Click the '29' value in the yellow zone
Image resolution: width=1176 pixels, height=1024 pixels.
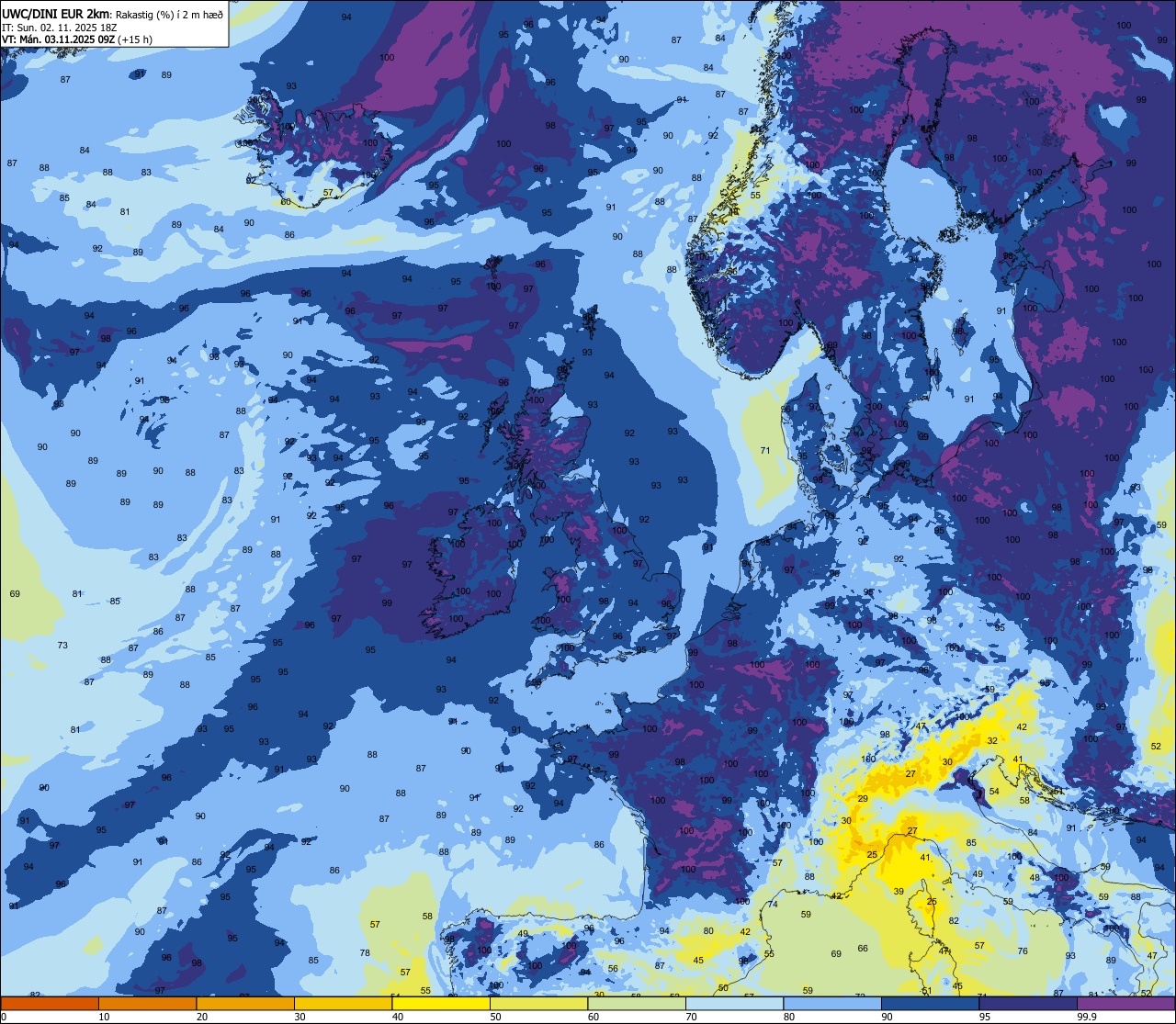[864, 801]
